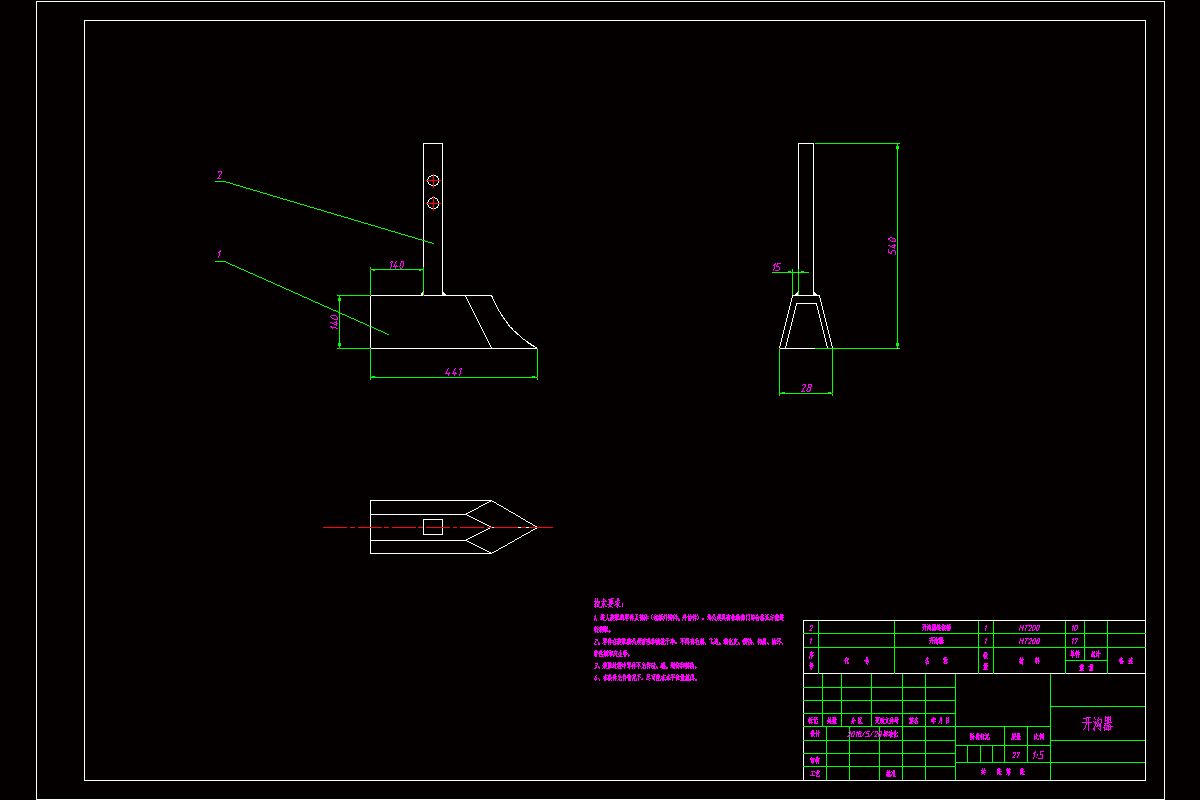Click the 1:5 scale value
1200x800 pixels.
pos(1038,755)
